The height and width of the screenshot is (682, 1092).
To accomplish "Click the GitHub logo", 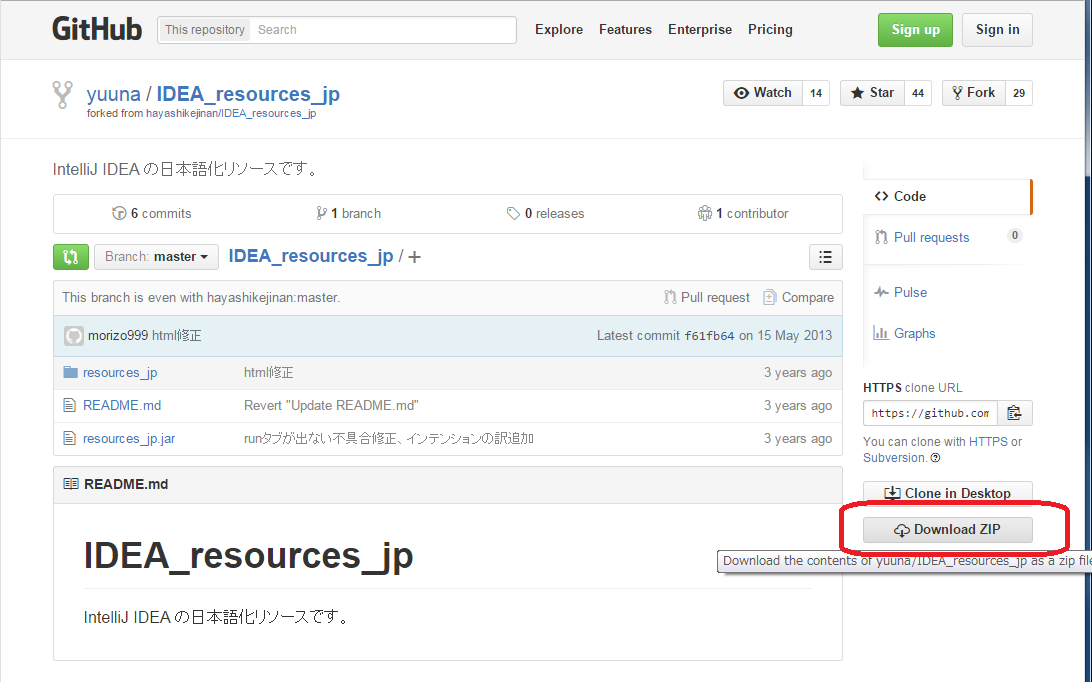I will click(x=97, y=29).
